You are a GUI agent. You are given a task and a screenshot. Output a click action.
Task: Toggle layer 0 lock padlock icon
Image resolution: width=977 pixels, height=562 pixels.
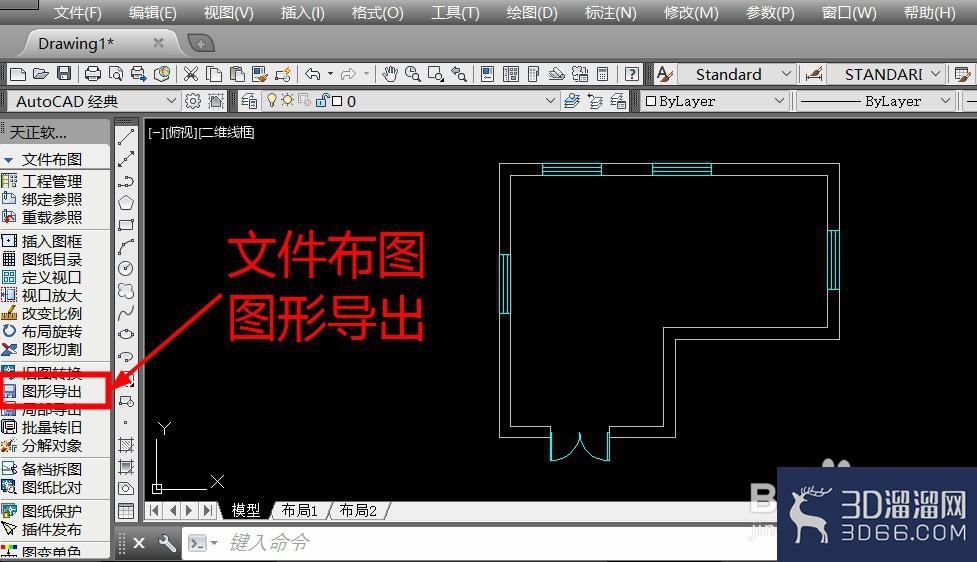click(x=323, y=100)
